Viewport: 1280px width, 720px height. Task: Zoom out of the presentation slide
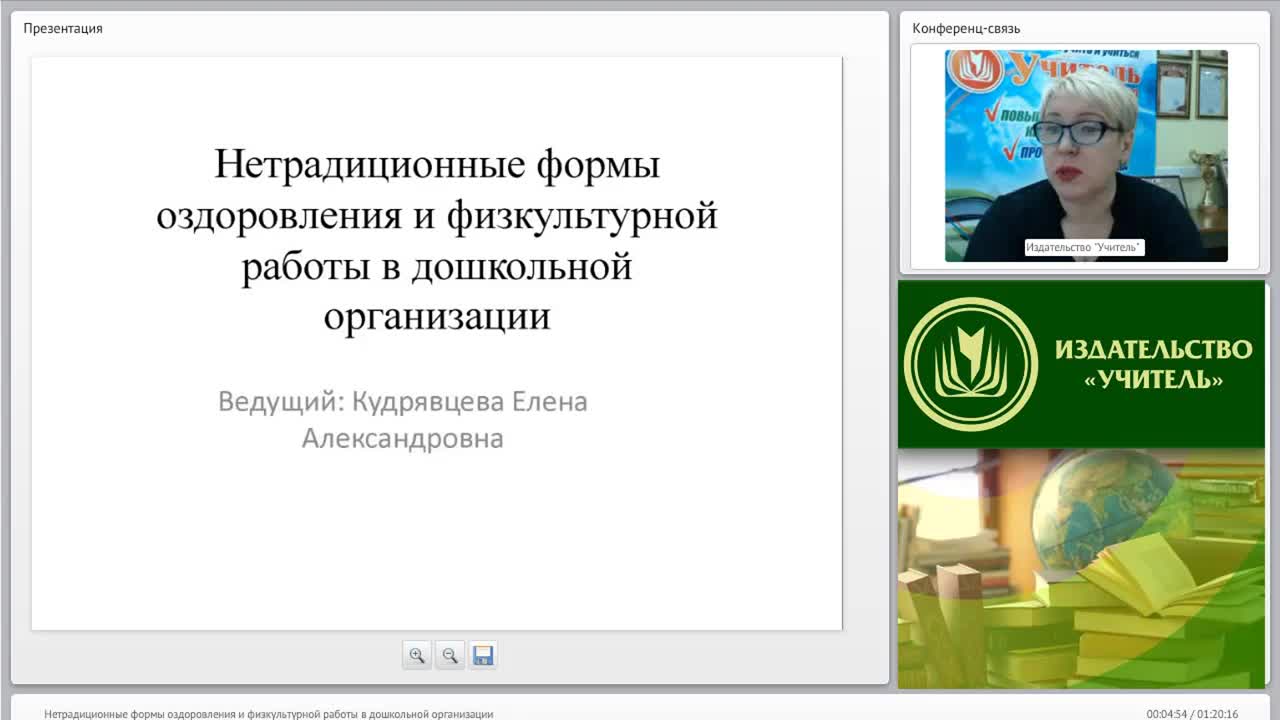click(450, 655)
